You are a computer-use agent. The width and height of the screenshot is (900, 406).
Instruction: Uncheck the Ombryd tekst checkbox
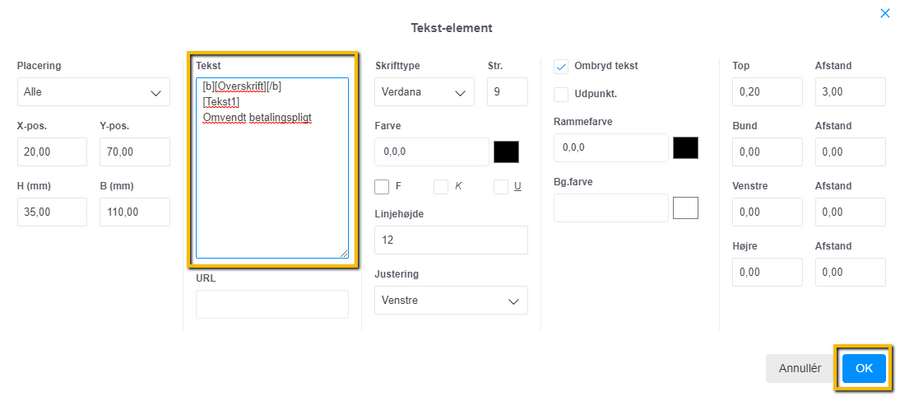point(561,67)
